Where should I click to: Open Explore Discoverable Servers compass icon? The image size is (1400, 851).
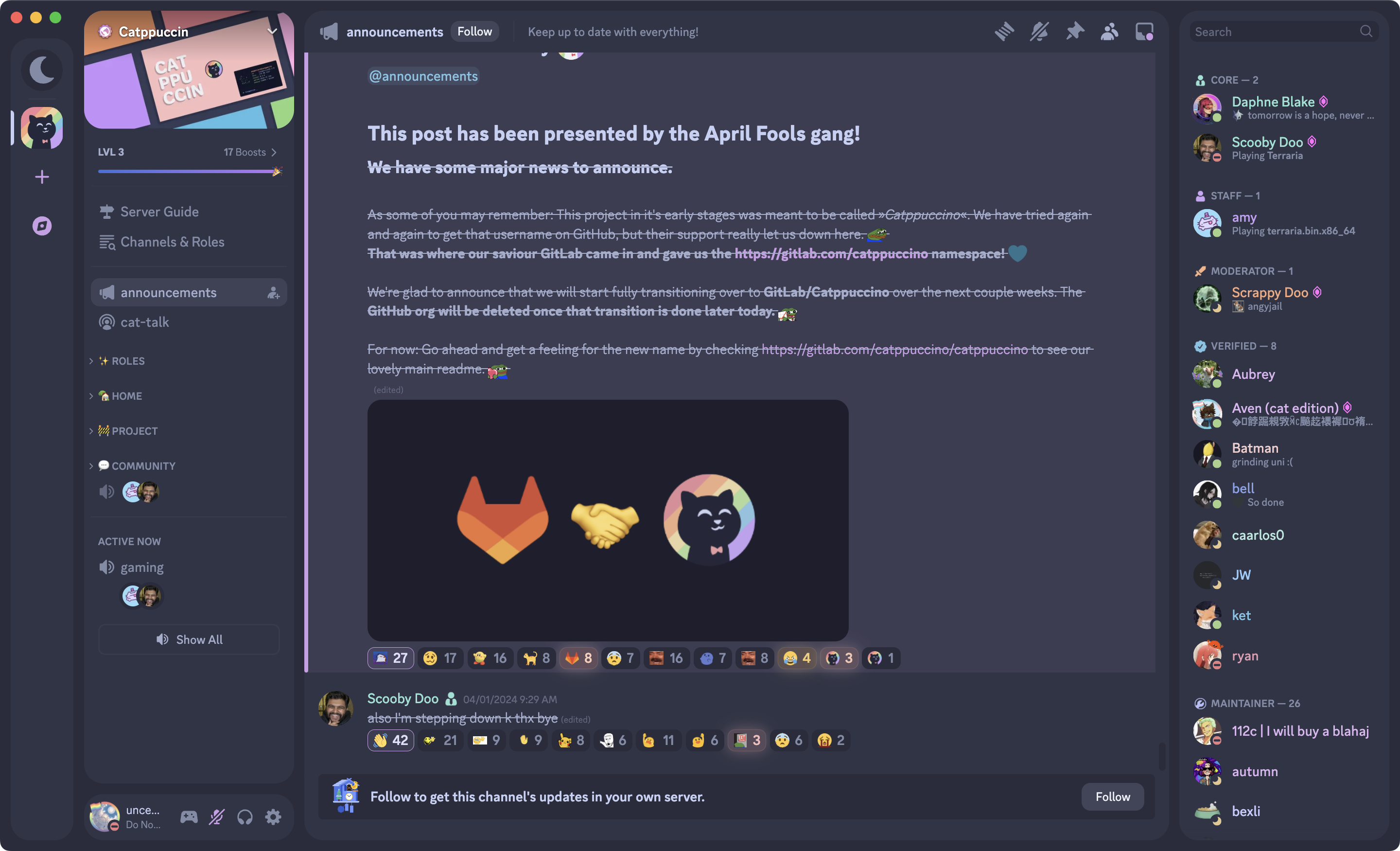point(42,226)
